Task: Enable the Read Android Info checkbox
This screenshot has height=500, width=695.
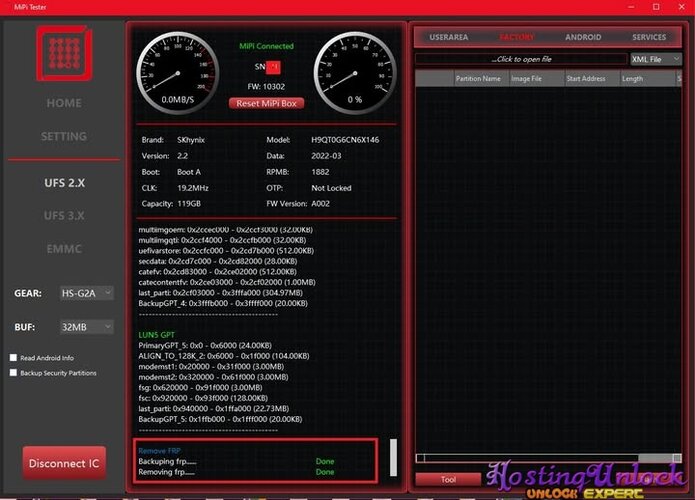Action: 14,358
